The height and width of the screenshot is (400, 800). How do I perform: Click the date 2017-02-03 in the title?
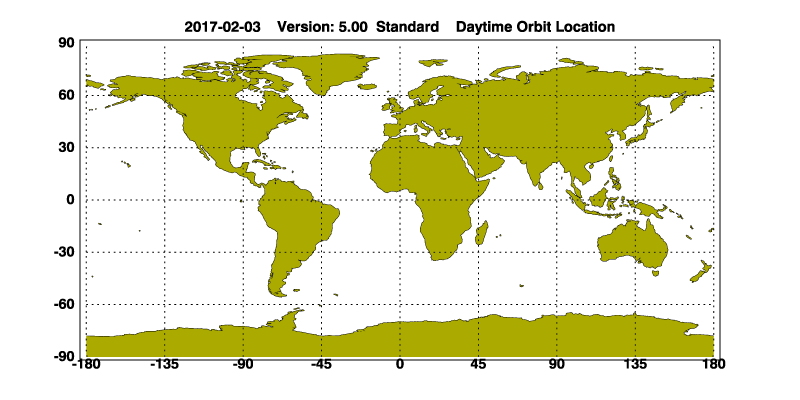pyautogui.click(x=223, y=25)
